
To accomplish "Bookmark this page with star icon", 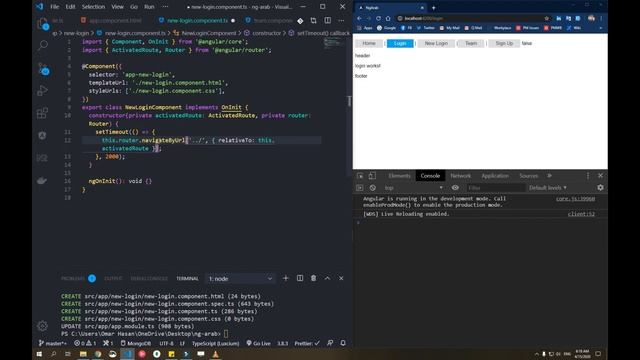I will [547, 18].
